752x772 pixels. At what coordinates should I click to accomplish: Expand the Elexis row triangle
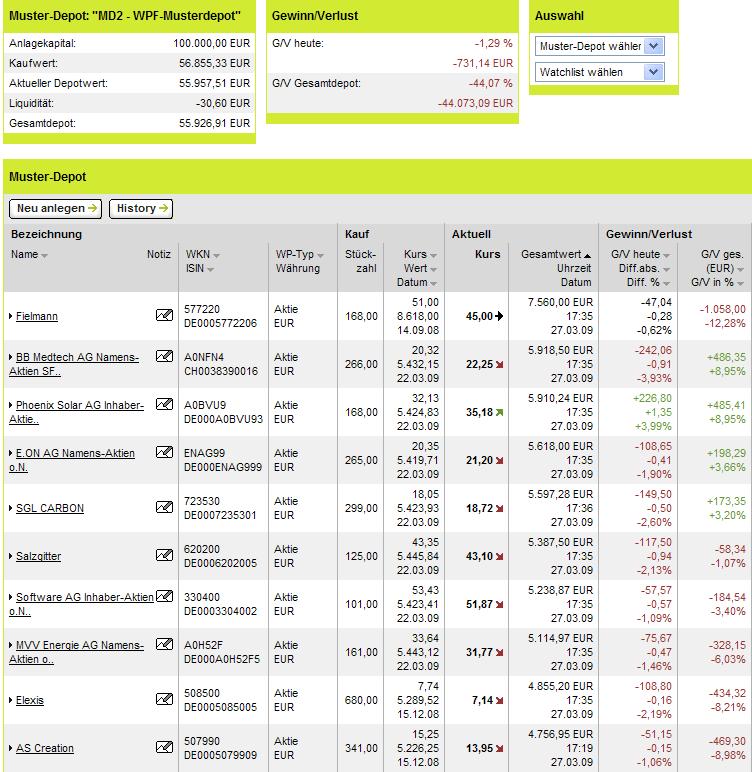tap(11, 700)
